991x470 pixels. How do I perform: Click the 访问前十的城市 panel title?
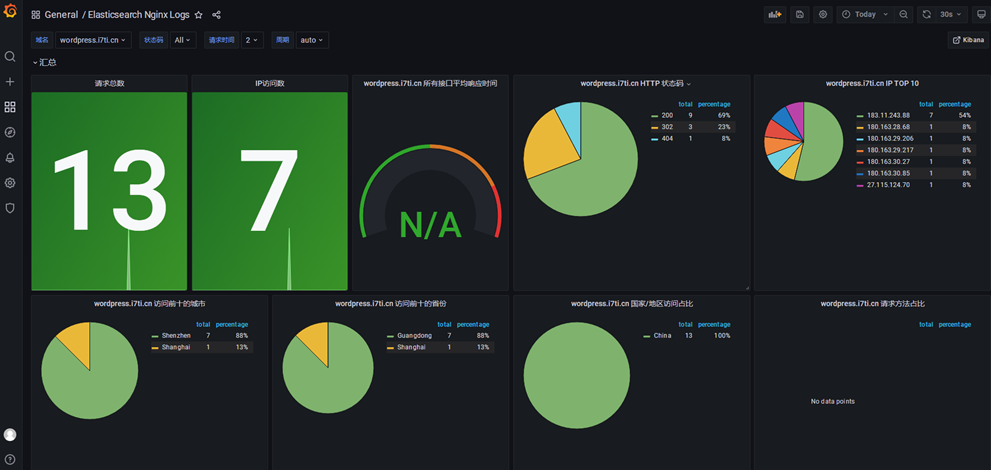(x=149, y=303)
